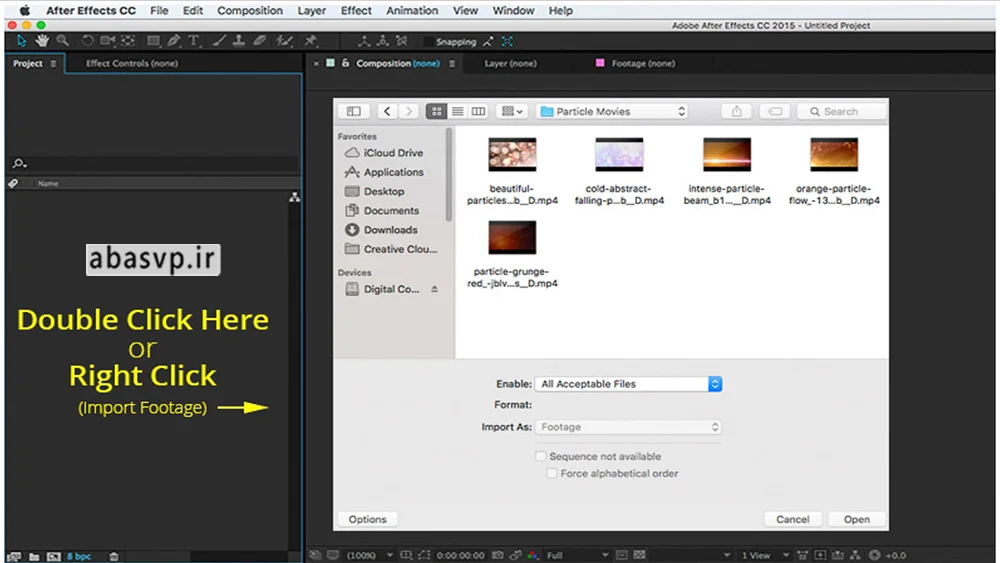This screenshot has height=563, width=1000.
Task: Click the Cancel button
Action: click(x=793, y=519)
